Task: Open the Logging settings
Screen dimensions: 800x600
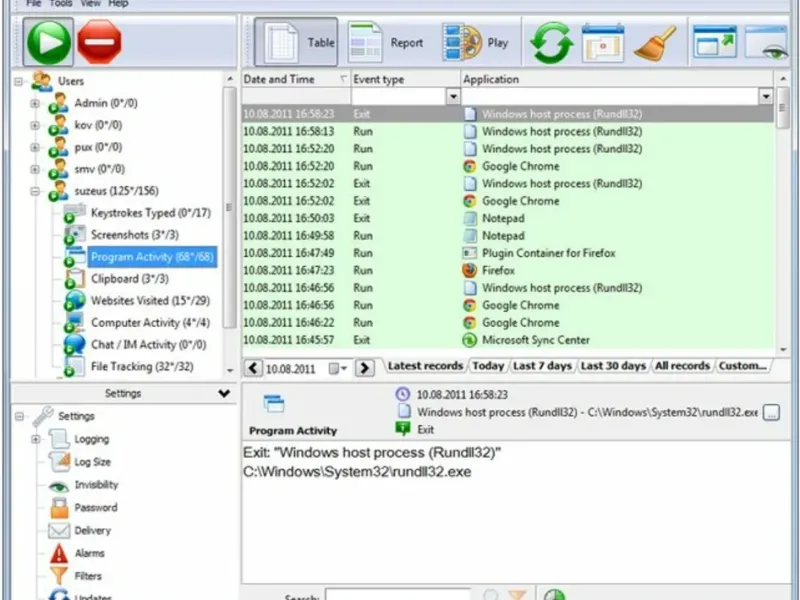Action: click(91, 439)
